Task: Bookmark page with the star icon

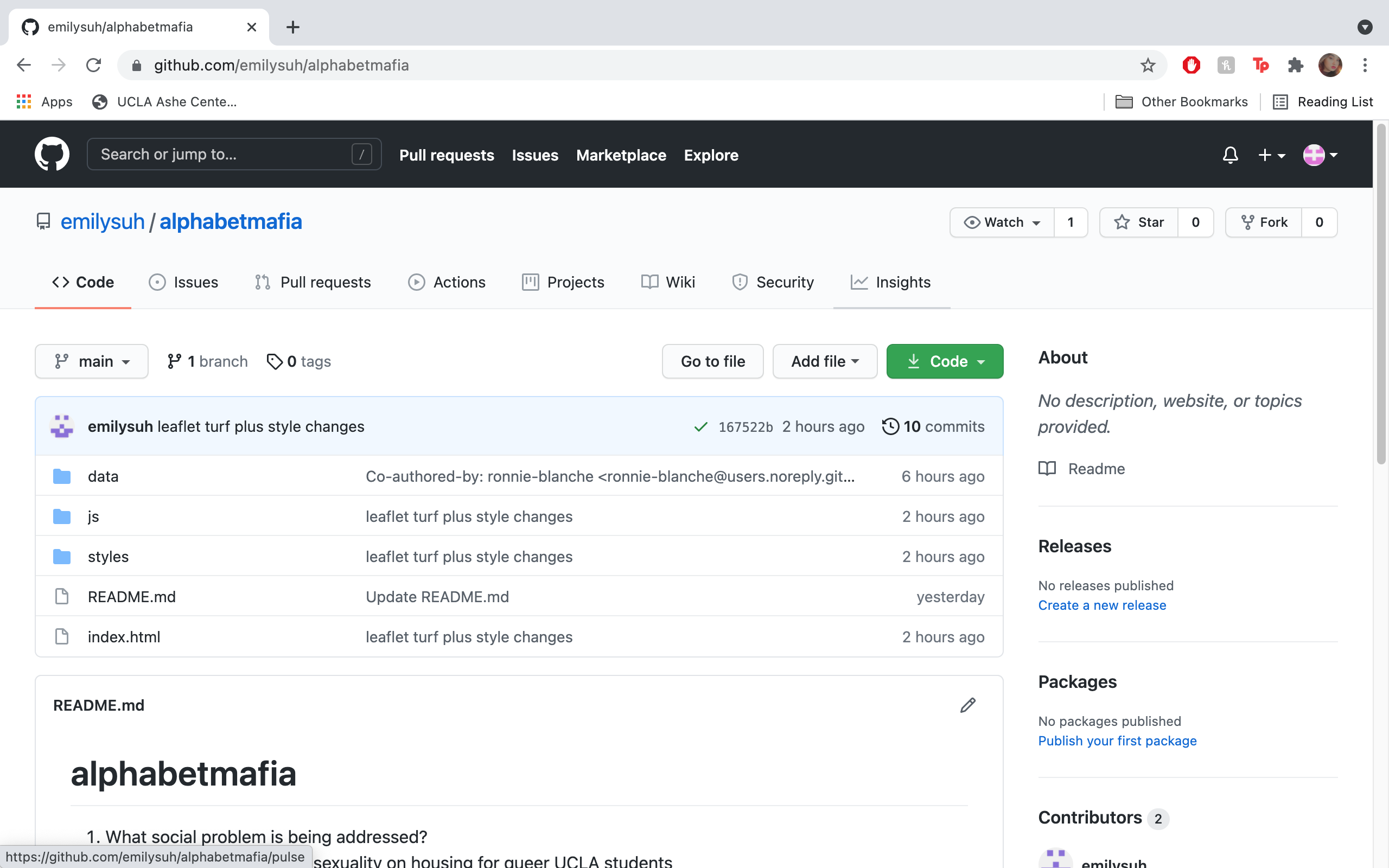Action: (x=1148, y=66)
